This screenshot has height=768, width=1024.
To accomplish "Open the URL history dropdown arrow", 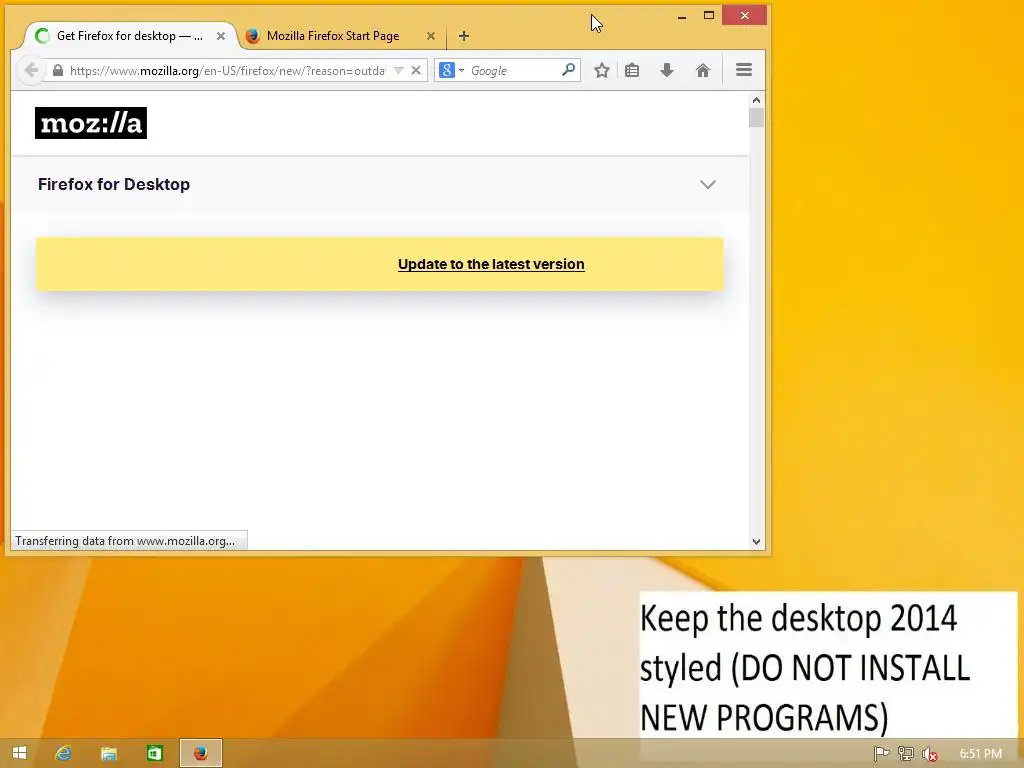I will coord(398,71).
